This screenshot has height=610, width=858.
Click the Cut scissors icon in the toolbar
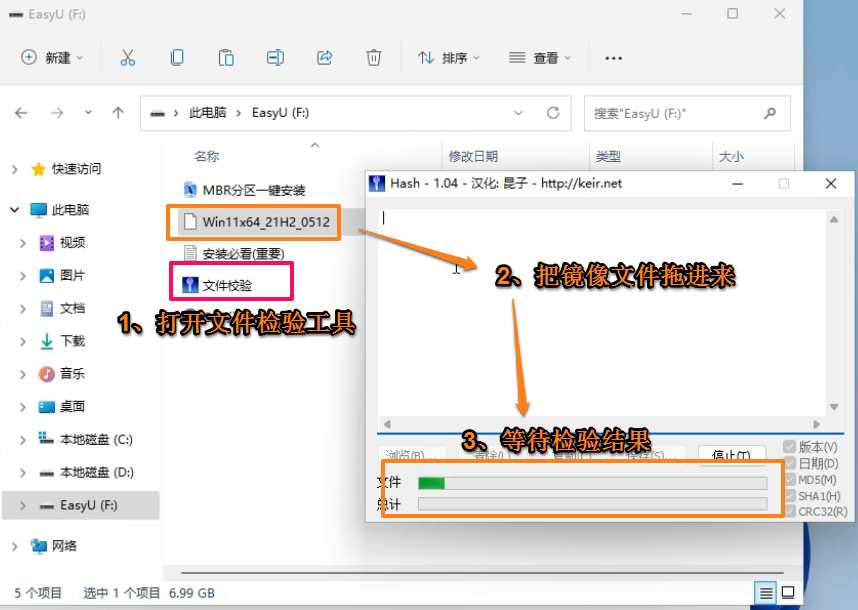127,57
